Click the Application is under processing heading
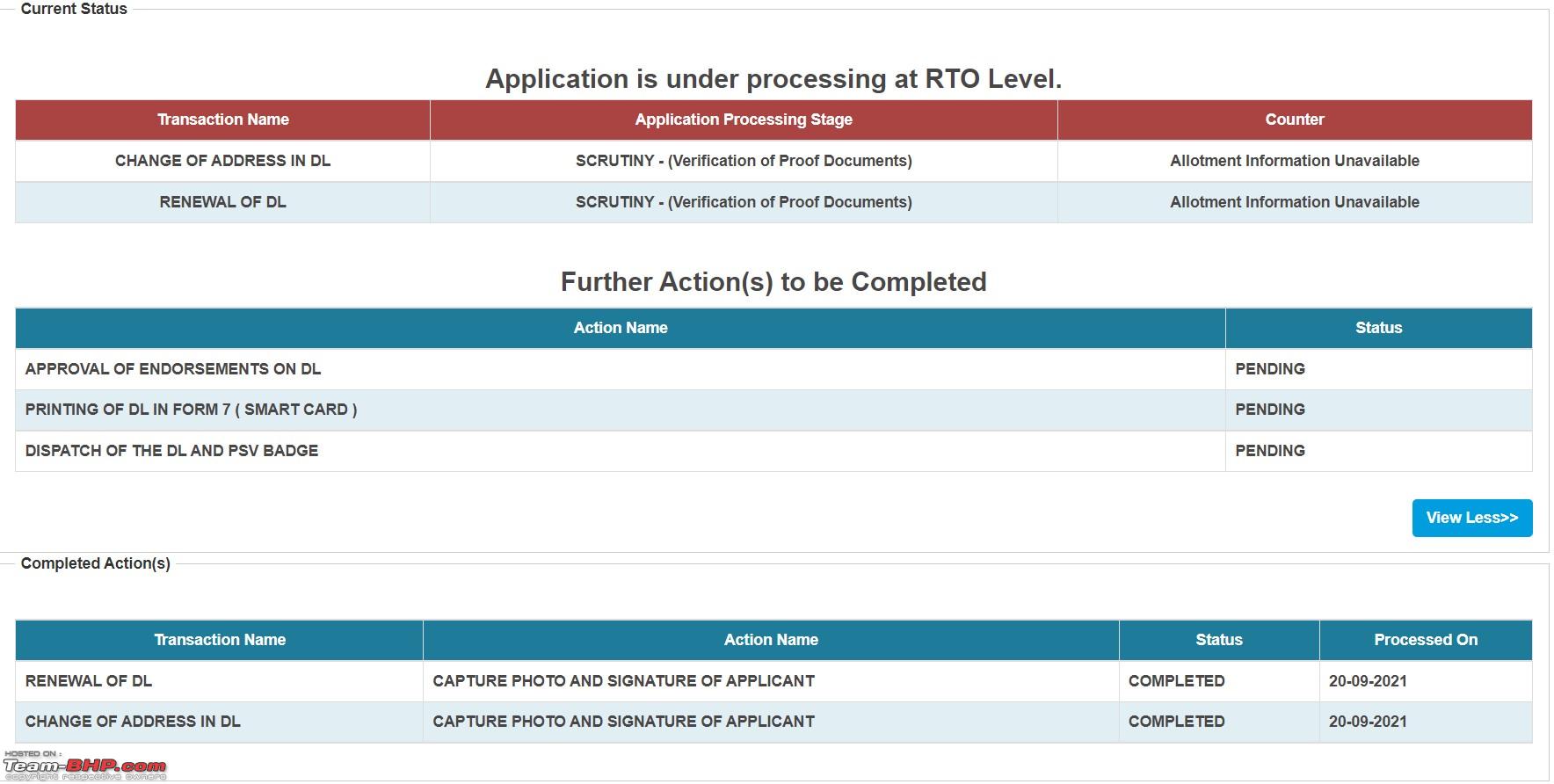Image resolution: width=1554 pixels, height=784 pixels. coord(773,79)
